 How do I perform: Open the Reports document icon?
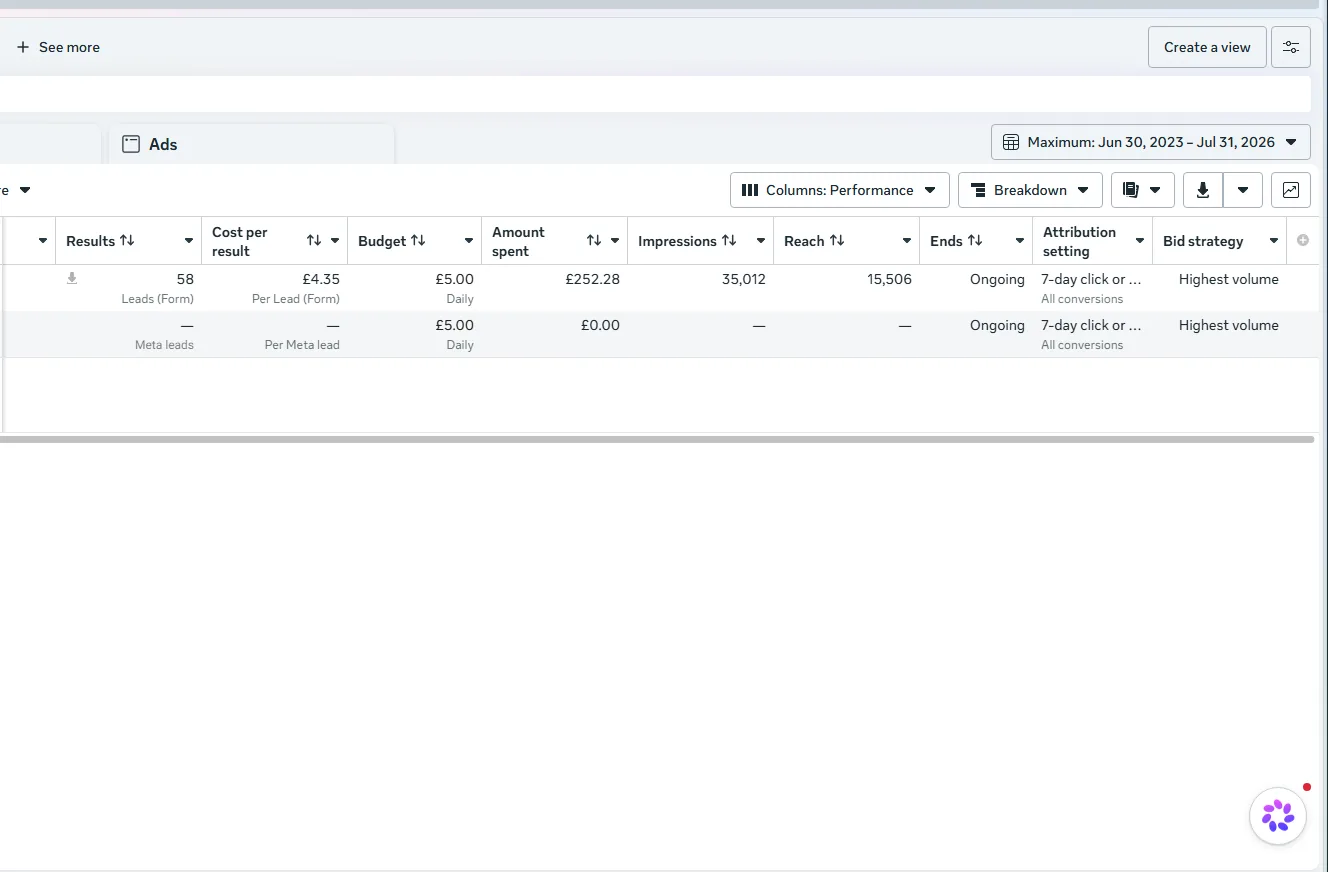[1131, 190]
